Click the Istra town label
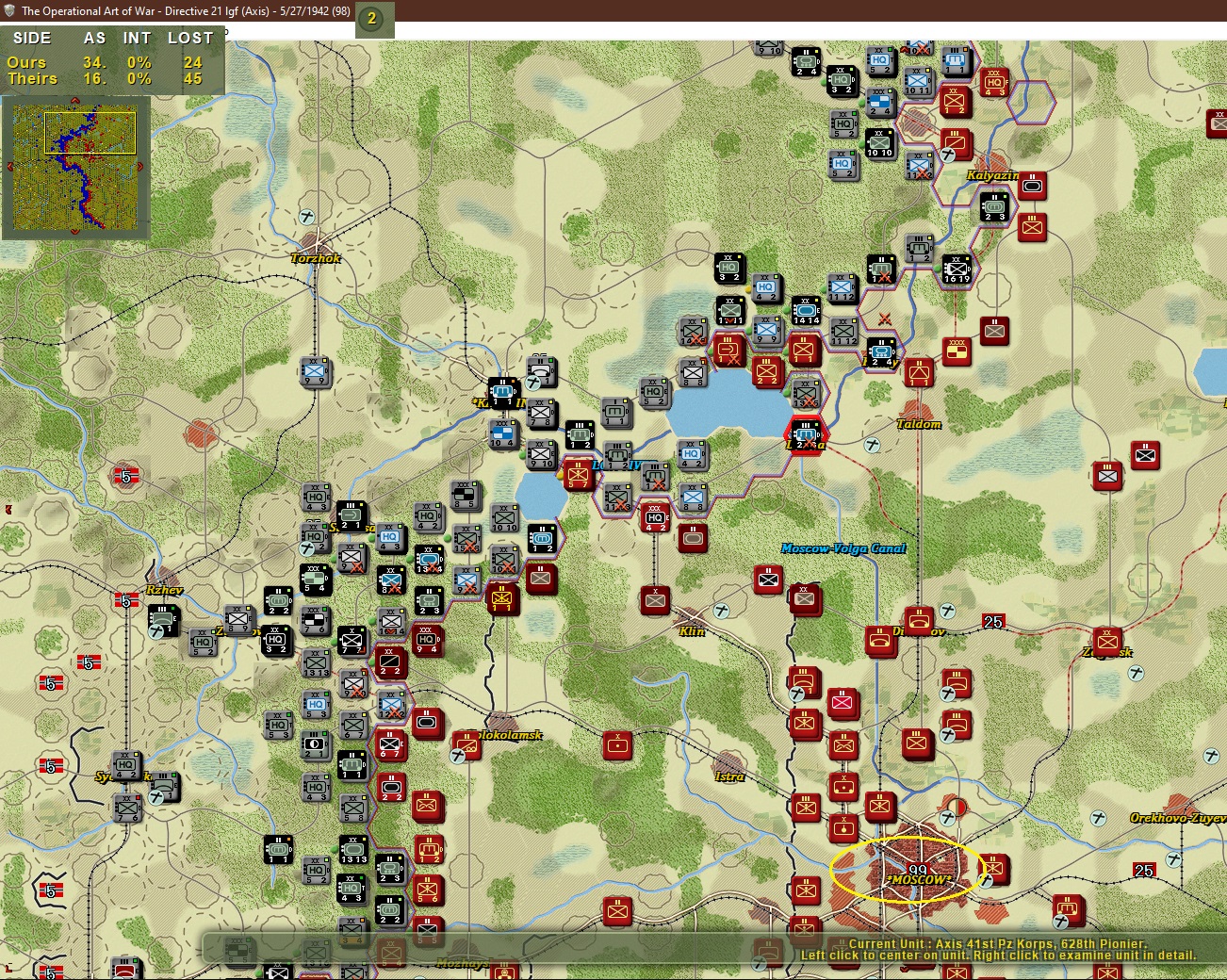 pos(730,776)
